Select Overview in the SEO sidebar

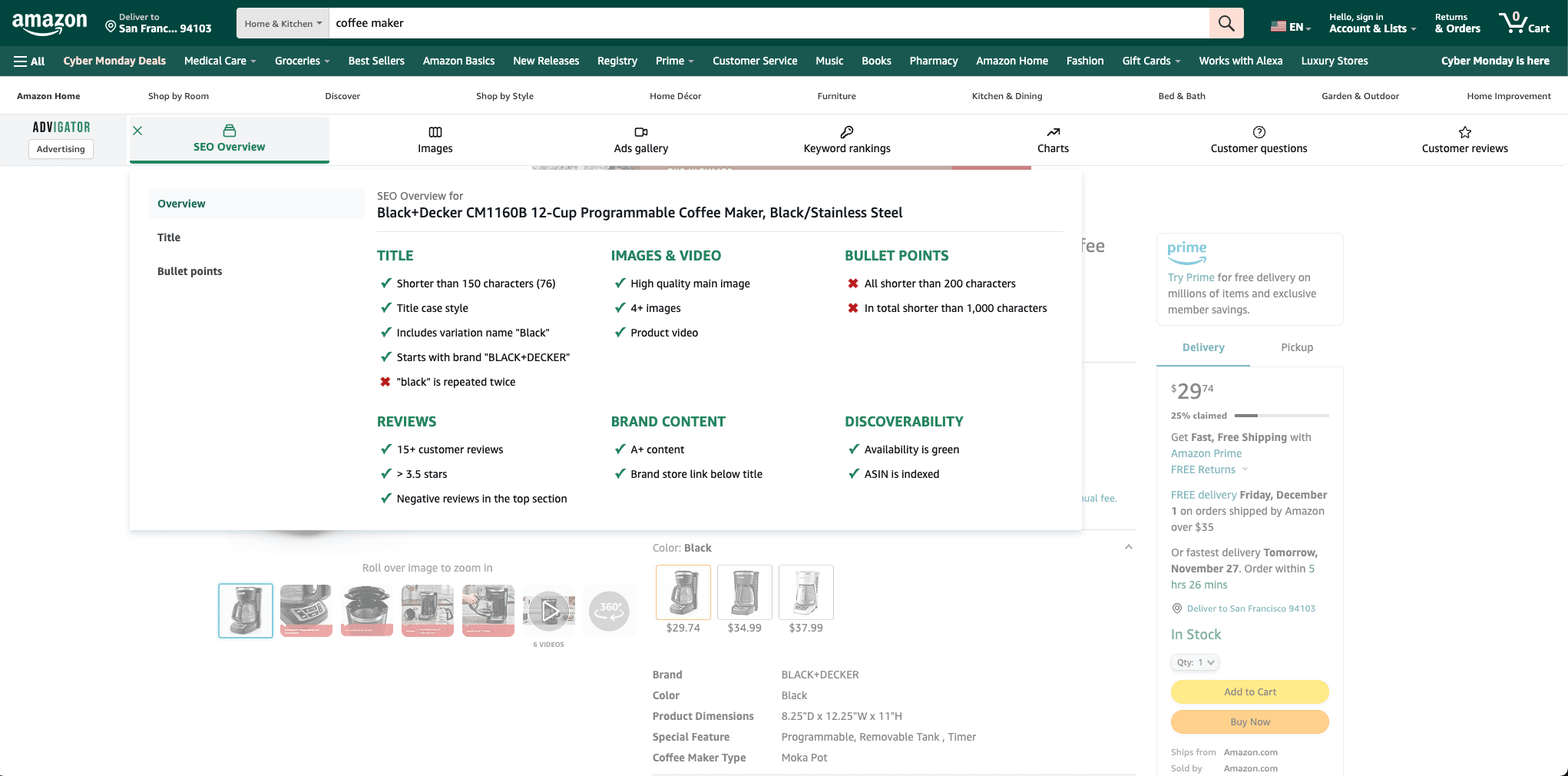coord(256,204)
